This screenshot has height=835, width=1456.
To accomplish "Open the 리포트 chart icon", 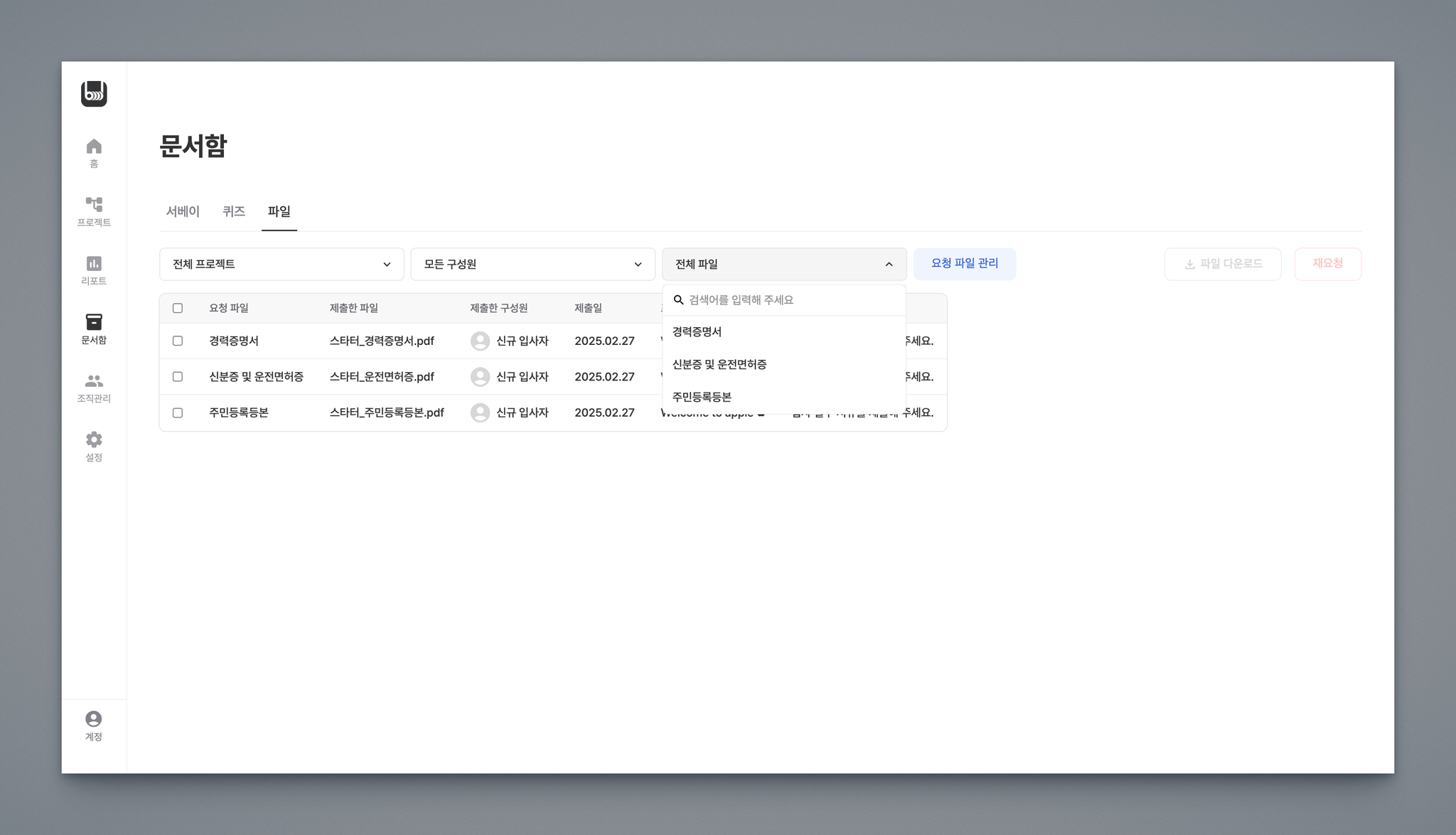I will [x=94, y=264].
